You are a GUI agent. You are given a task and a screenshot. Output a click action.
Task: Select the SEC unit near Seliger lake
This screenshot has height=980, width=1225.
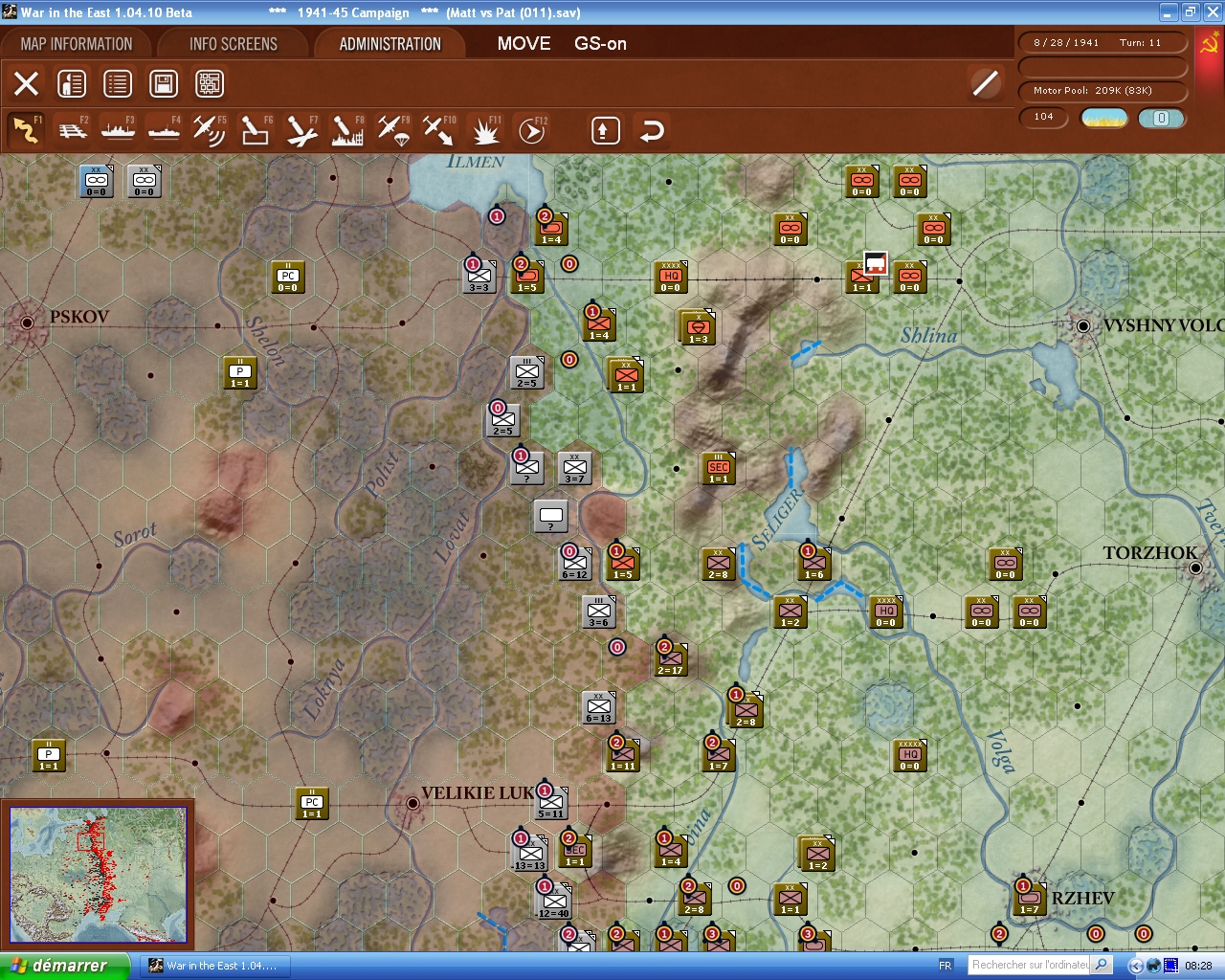tap(718, 468)
